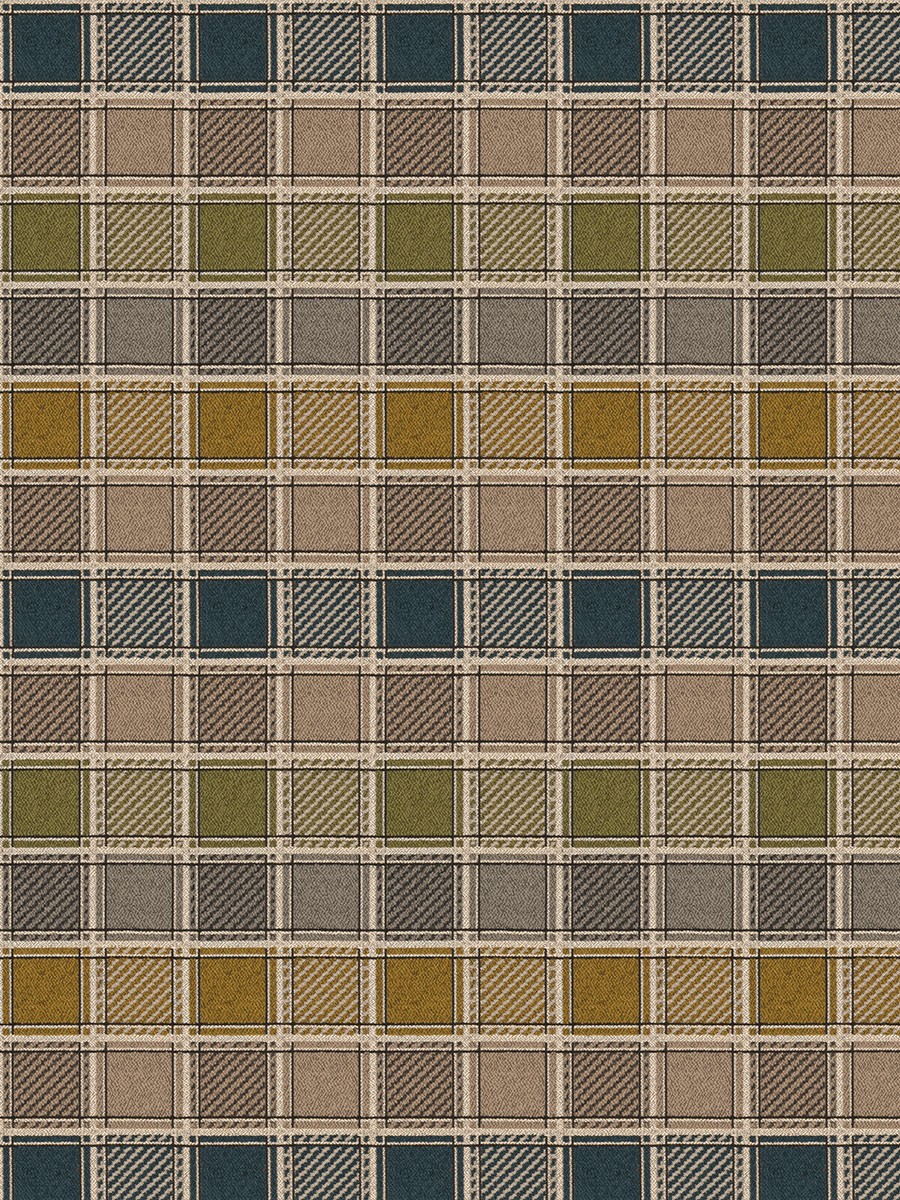
Task: Select the third solid teal square, middle teal row
Action: click(420, 612)
